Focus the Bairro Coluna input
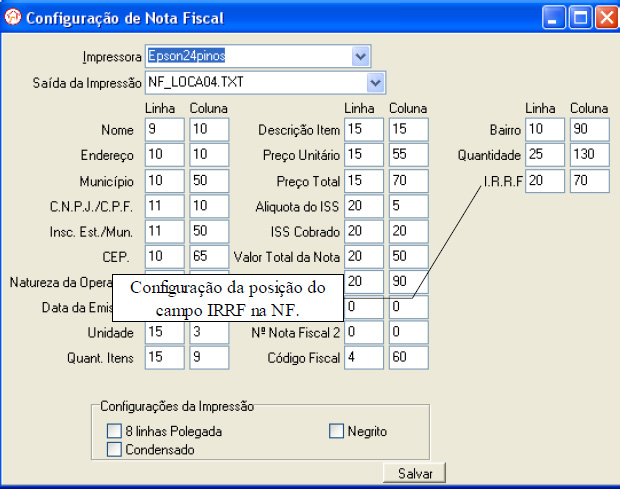620x489 pixels. [x=589, y=130]
